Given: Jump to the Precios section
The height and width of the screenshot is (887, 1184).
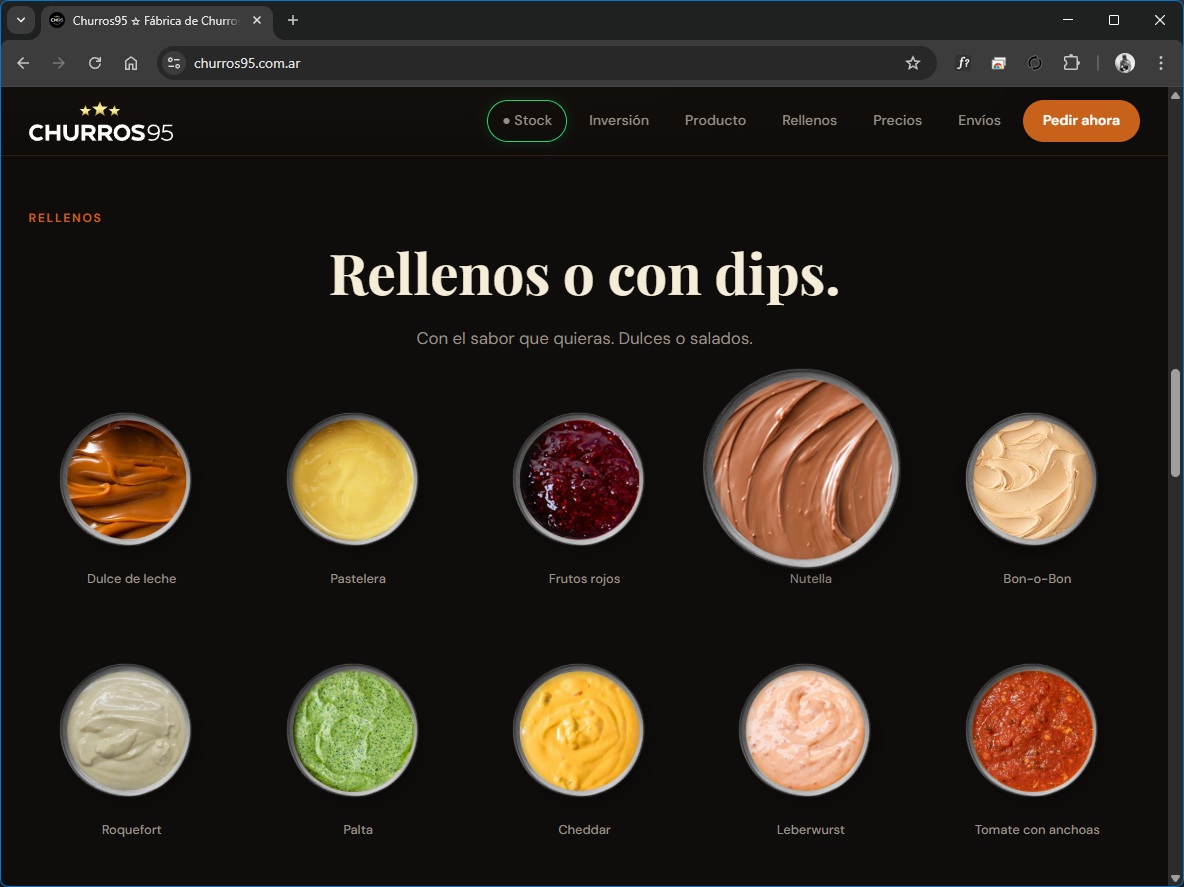Looking at the screenshot, I should click(897, 121).
